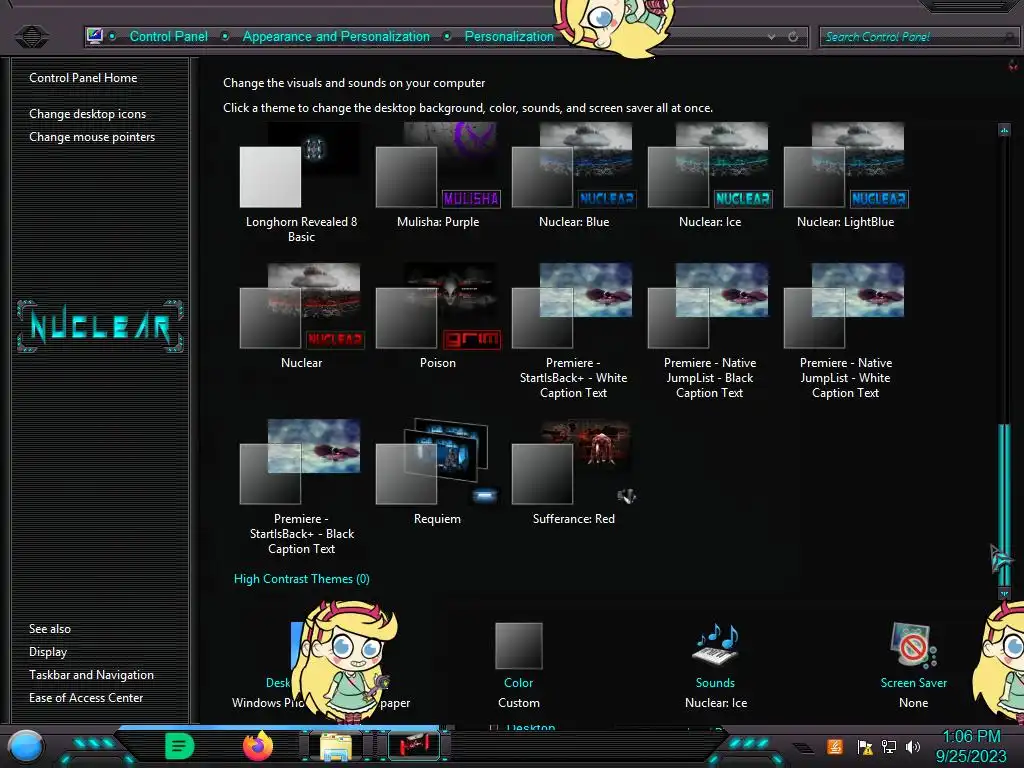This screenshot has width=1024, height=768.
Task: Launch Firefox from the taskbar
Action: pyautogui.click(x=258, y=746)
